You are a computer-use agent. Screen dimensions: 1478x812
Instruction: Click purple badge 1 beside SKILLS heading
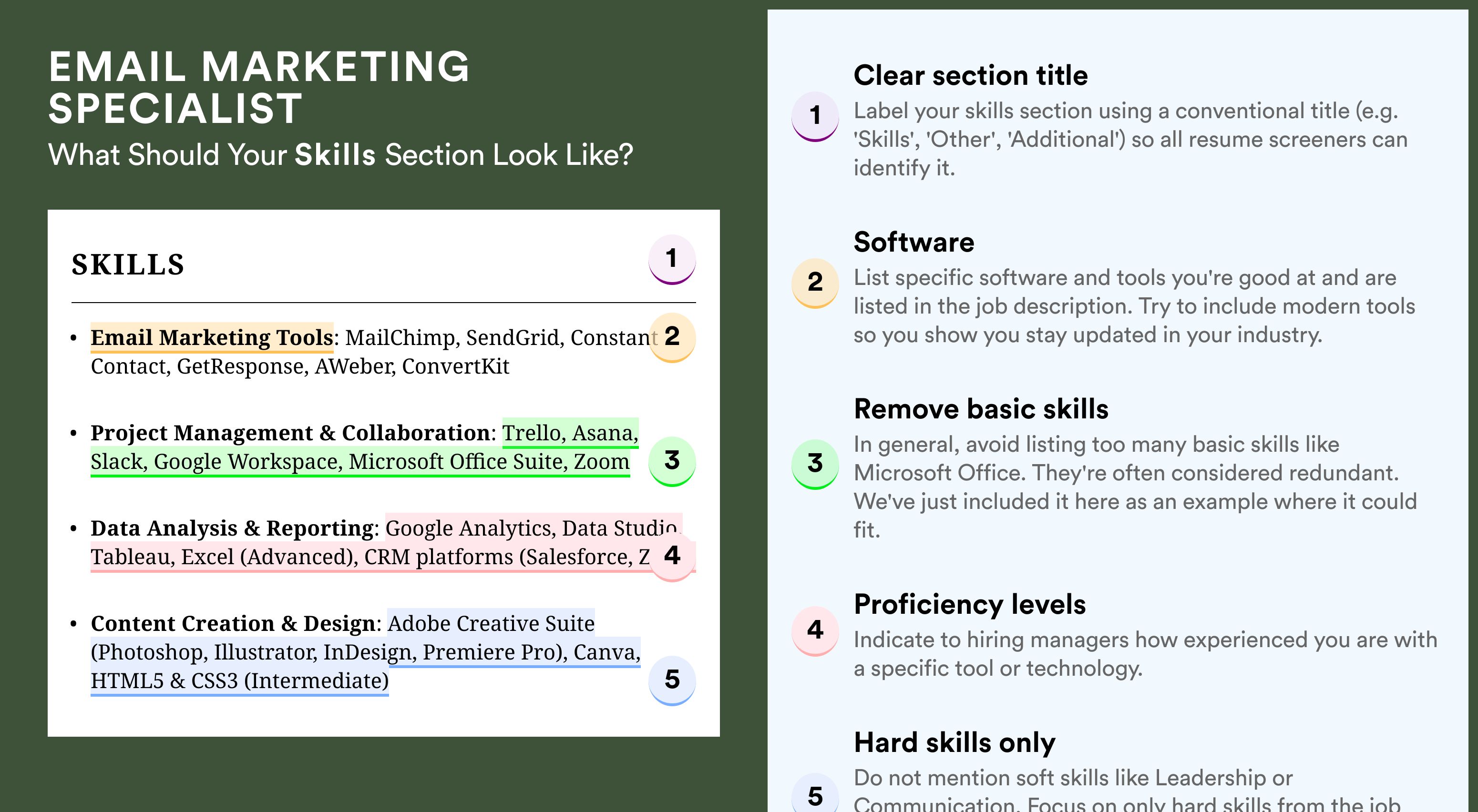672,259
